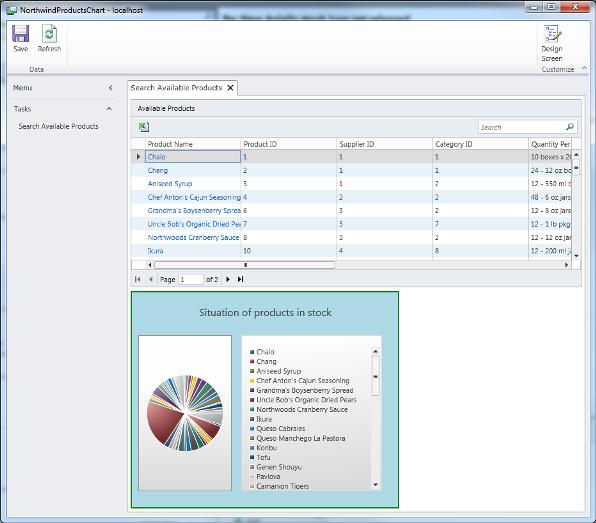This screenshot has width=596, height=523.
Task: Collapse the Menu side panel
Action: [110, 88]
